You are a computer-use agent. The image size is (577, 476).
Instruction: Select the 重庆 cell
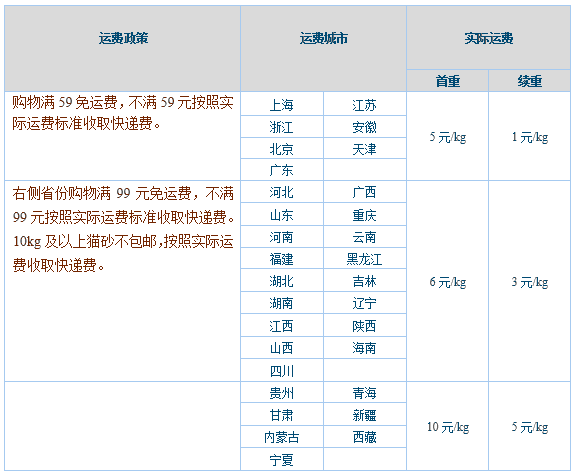coord(364,215)
